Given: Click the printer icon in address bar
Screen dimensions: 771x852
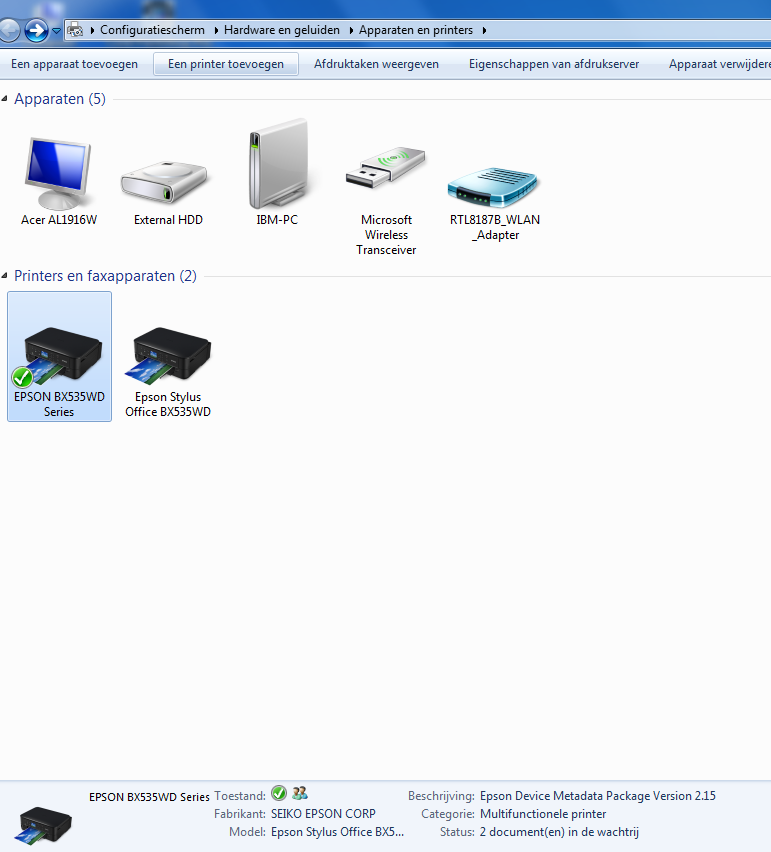Looking at the screenshot, I should pos(75,30).
